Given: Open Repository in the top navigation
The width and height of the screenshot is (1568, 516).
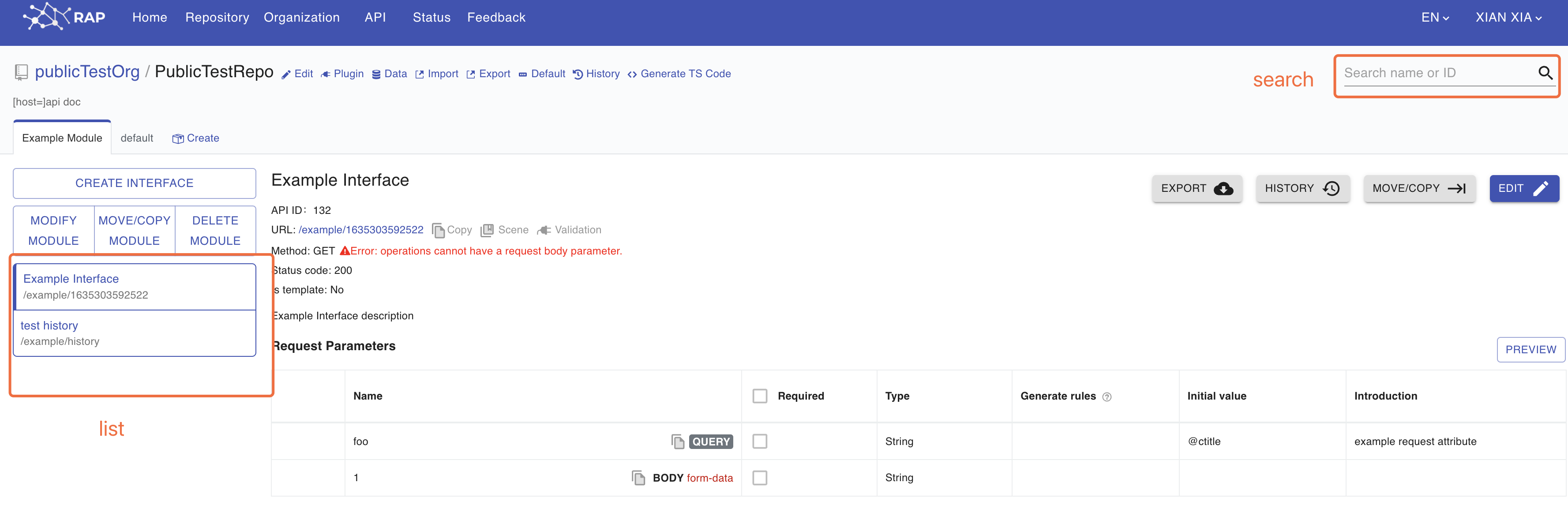Looking at the screenshot, I should tap(218, 18).
